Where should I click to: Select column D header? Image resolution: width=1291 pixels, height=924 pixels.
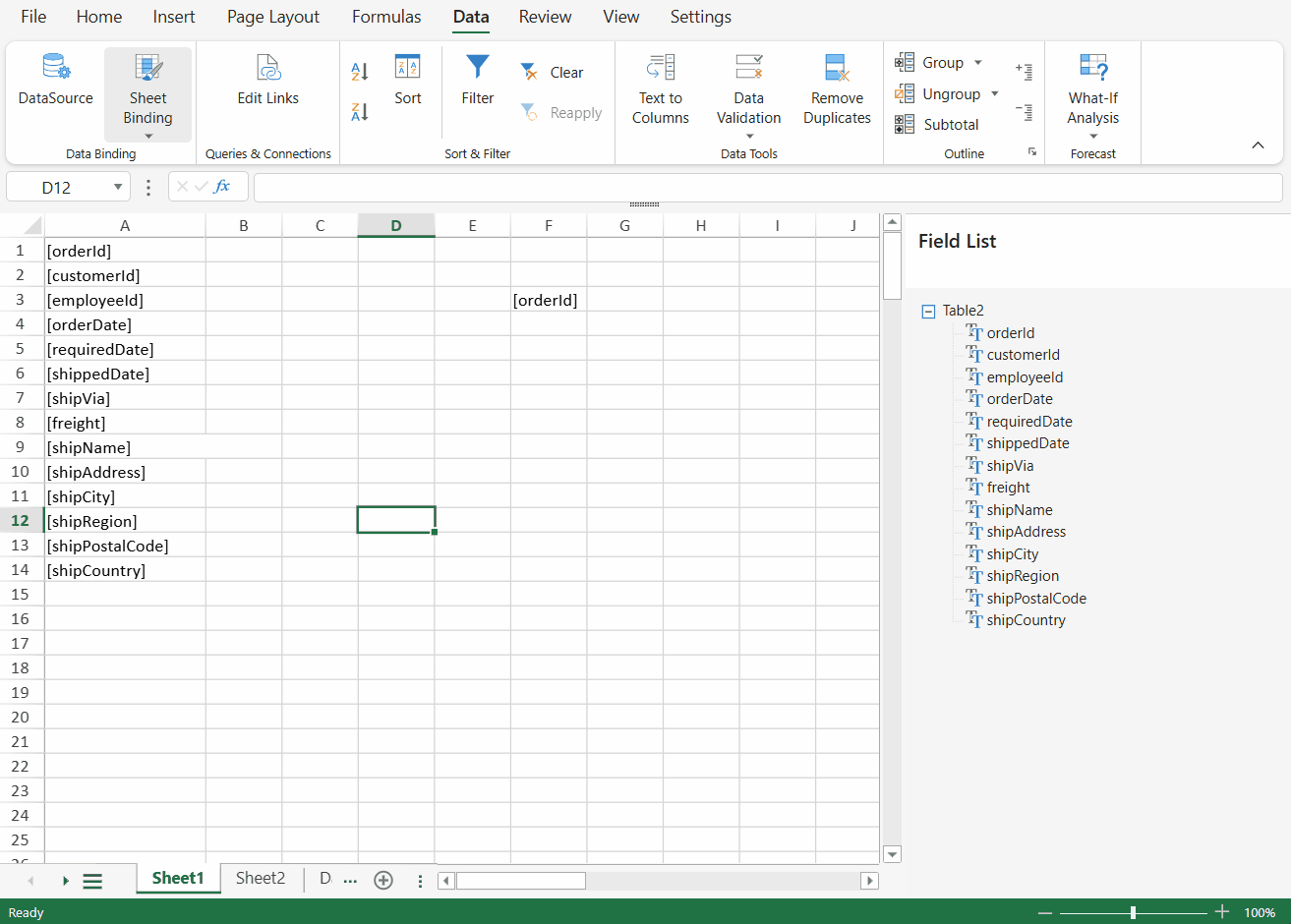coord(396,225)
